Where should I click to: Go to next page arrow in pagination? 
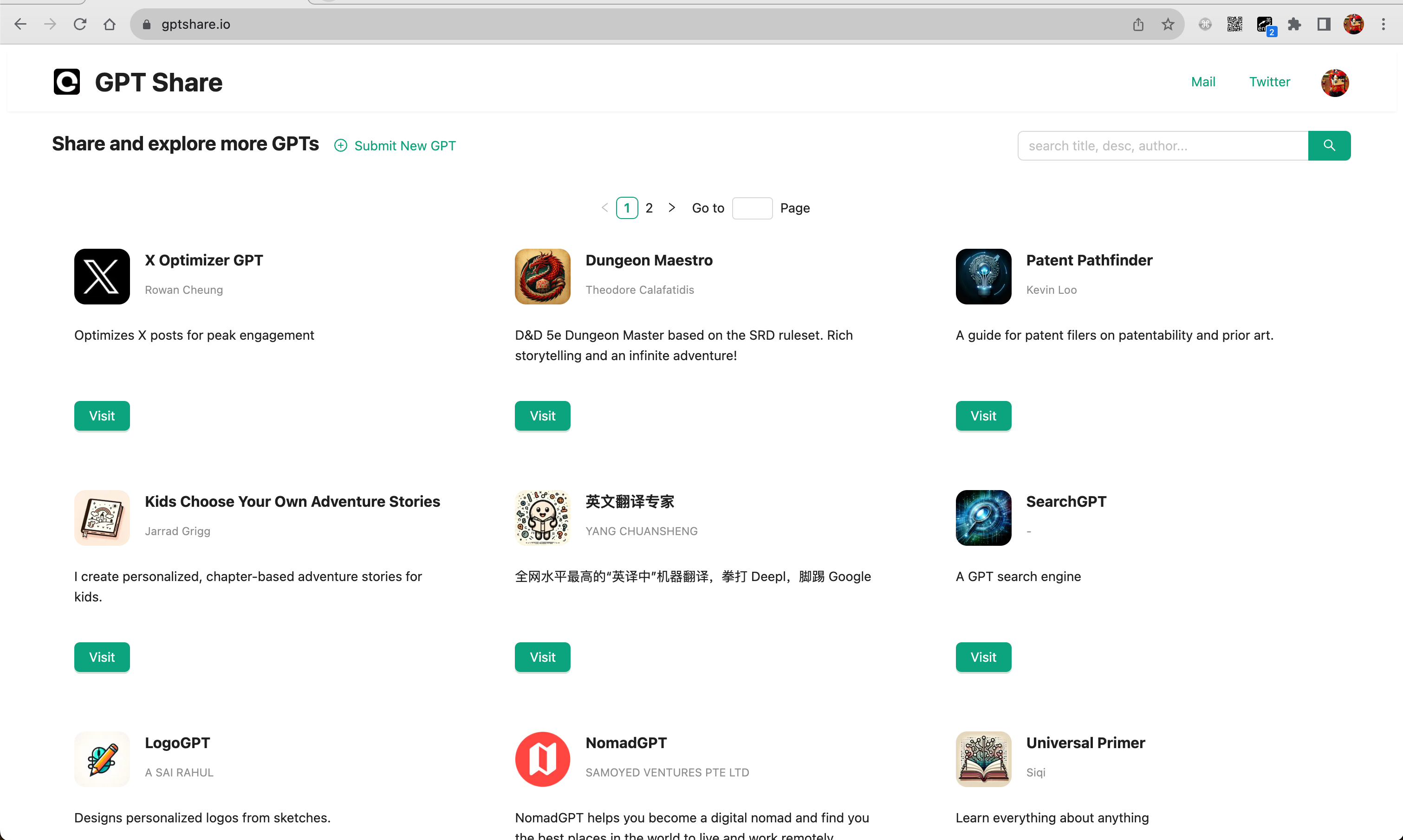click(671, 208)
